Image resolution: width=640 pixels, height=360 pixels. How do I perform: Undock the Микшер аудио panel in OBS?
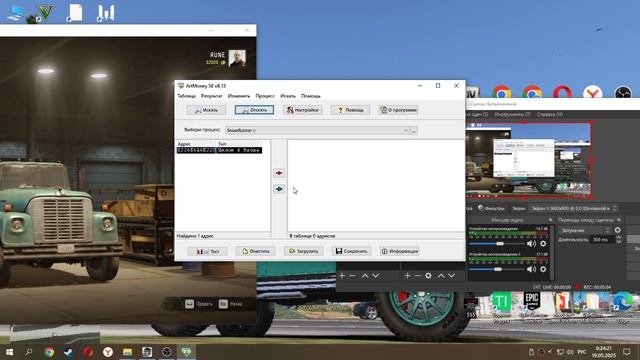point(550,220)
